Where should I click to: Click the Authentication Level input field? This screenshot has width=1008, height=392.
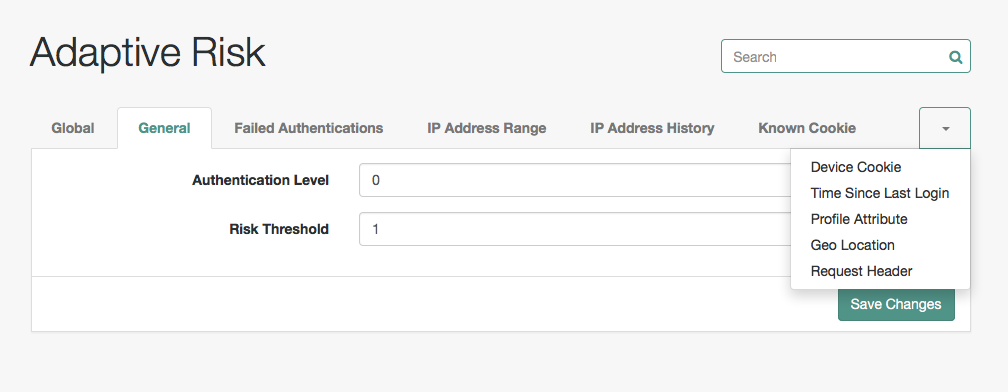pyautogui.click(x=575, y=180)
